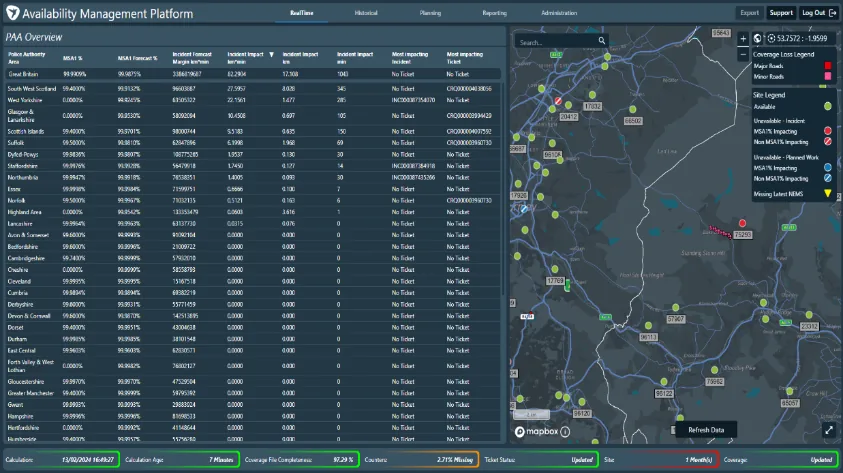
Task: Select the Greater Manchester row name
Action: (31, 393)
